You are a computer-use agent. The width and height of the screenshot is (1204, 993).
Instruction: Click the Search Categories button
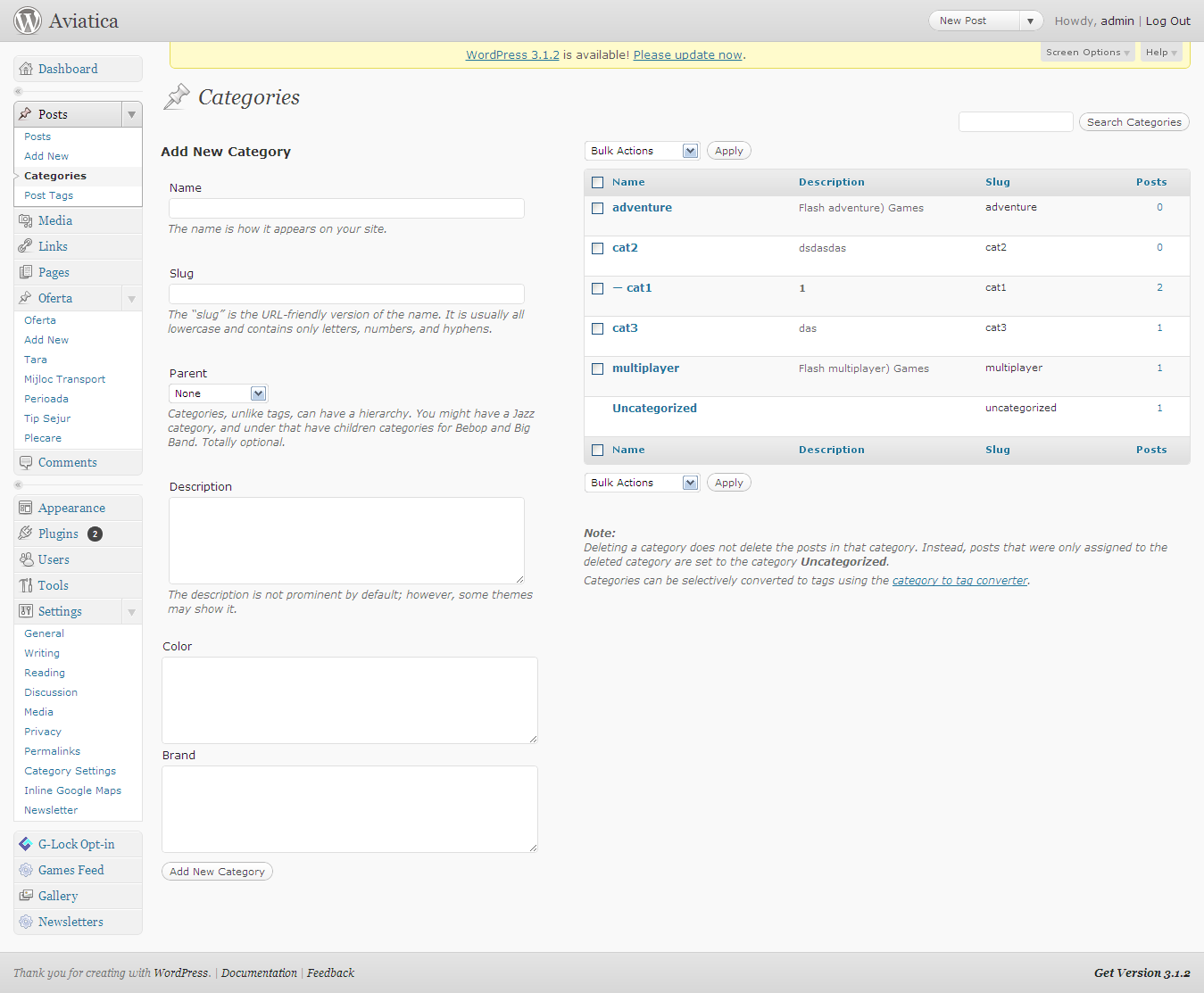pyautogui.click(x=1133, y=122)
